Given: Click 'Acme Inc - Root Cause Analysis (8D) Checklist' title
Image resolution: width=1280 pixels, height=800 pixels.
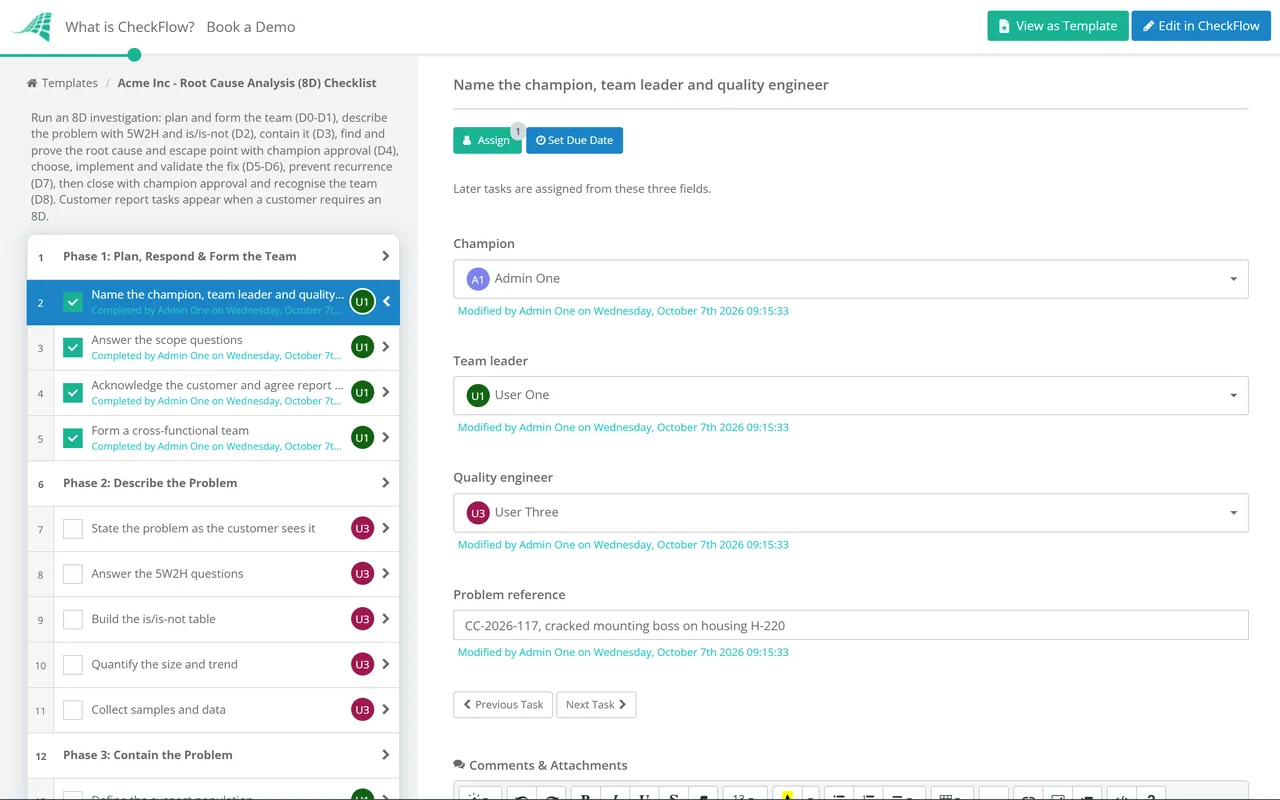Looking at the screenshot, I should coord(247,83).
